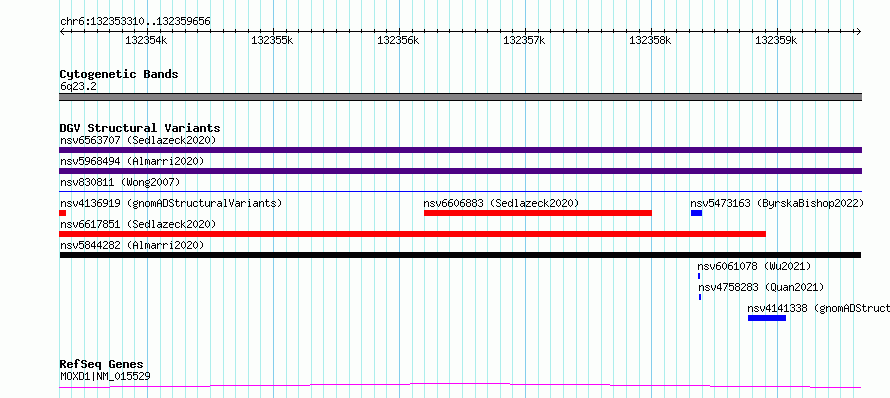Click the nsv6617851 (Sedlazeck2020) label

tap(138, 224)
